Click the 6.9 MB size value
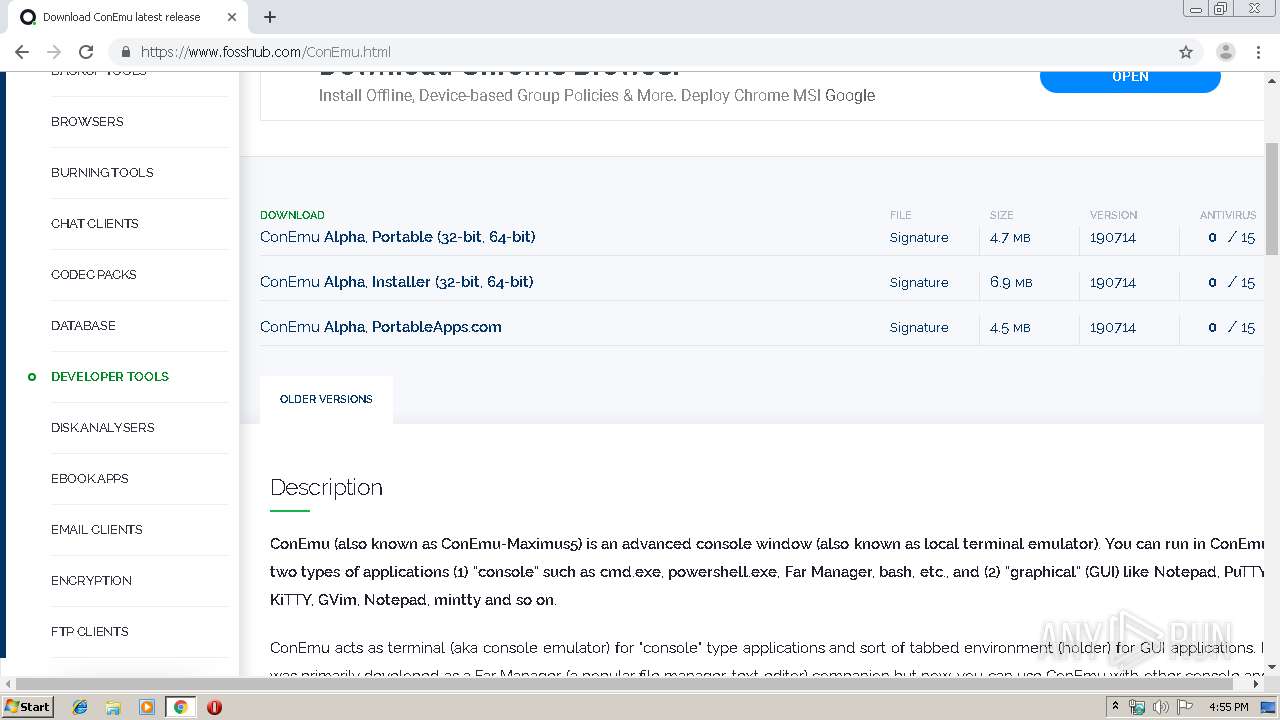 tap(1011, 283)
